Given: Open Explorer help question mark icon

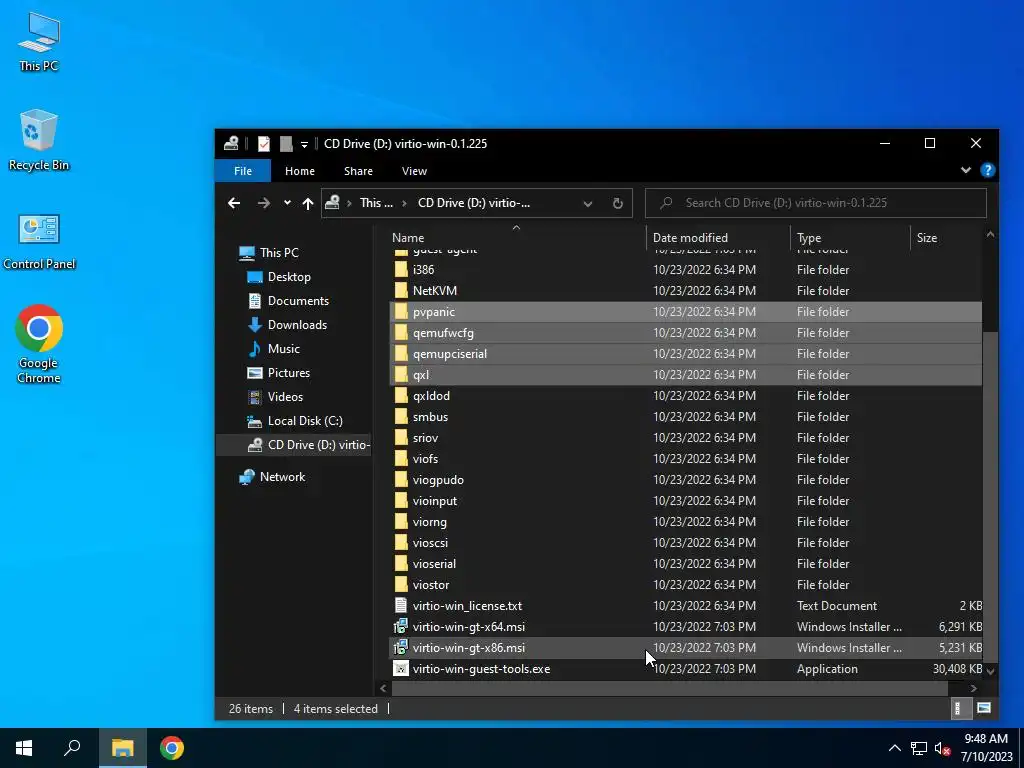Looking at the screenshot, I should [987, 170].
